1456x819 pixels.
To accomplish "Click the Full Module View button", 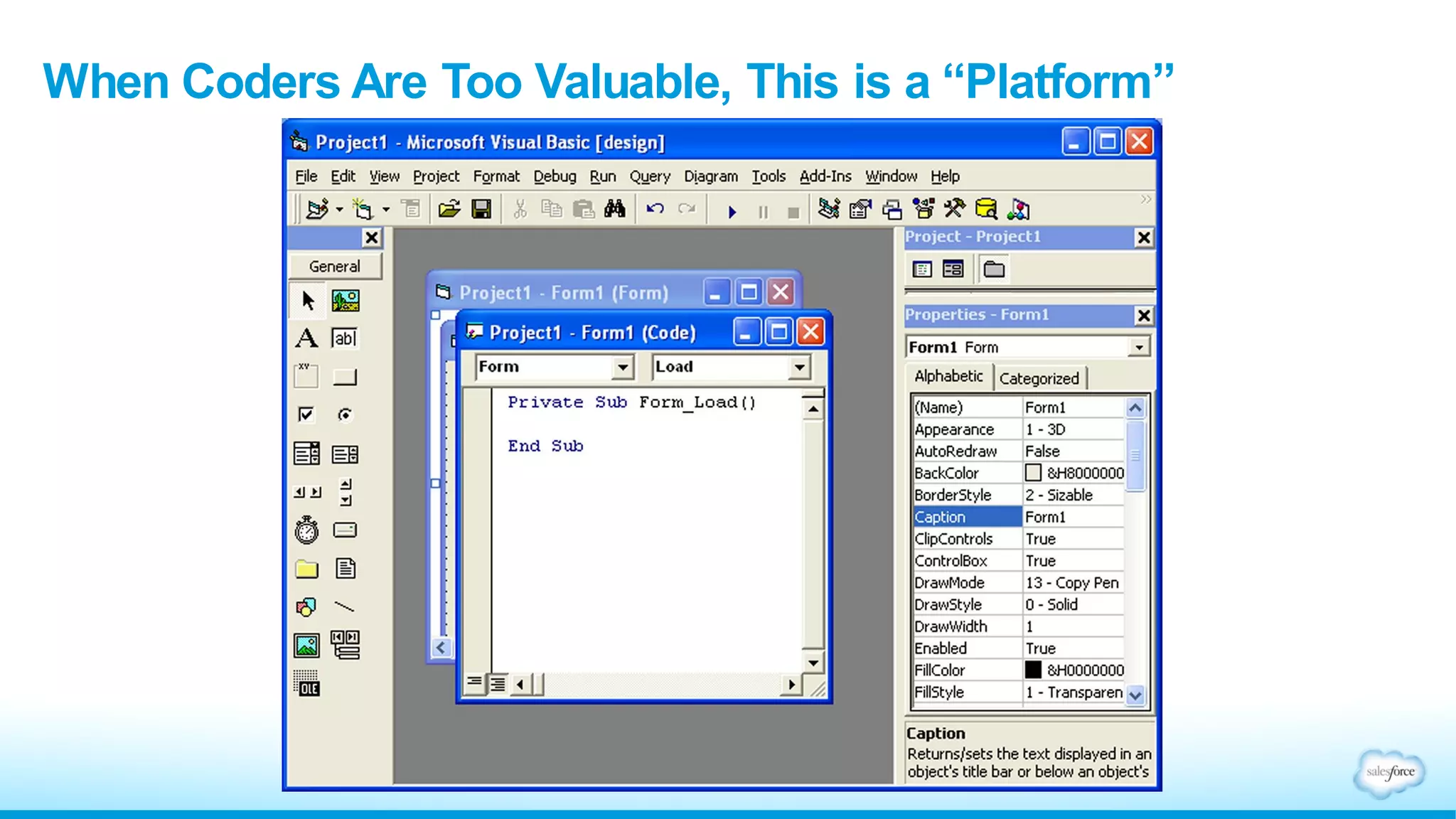I will pos(498,684).
